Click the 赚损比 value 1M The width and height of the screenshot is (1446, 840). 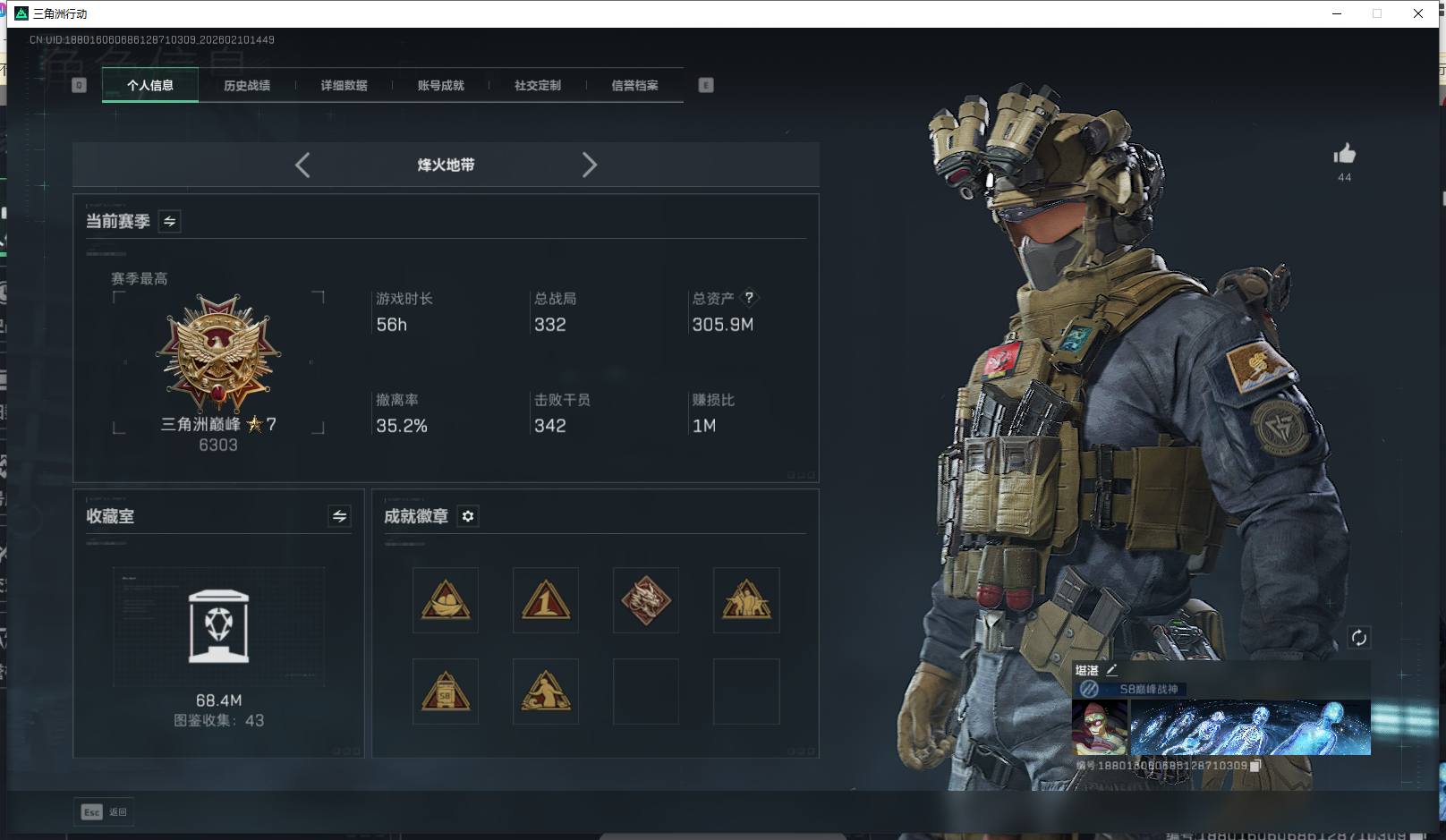coord(704,426)
